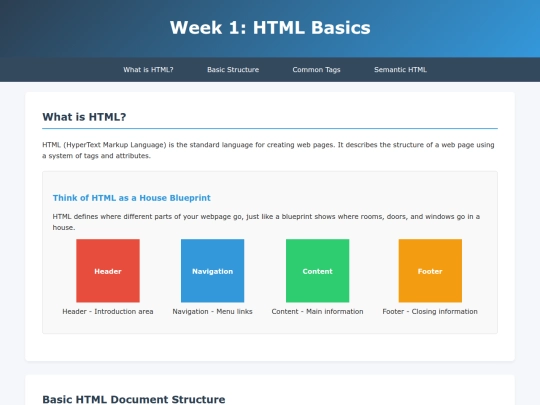
Task: Open Semantic HTML navigation item
Action: [400, 70]
